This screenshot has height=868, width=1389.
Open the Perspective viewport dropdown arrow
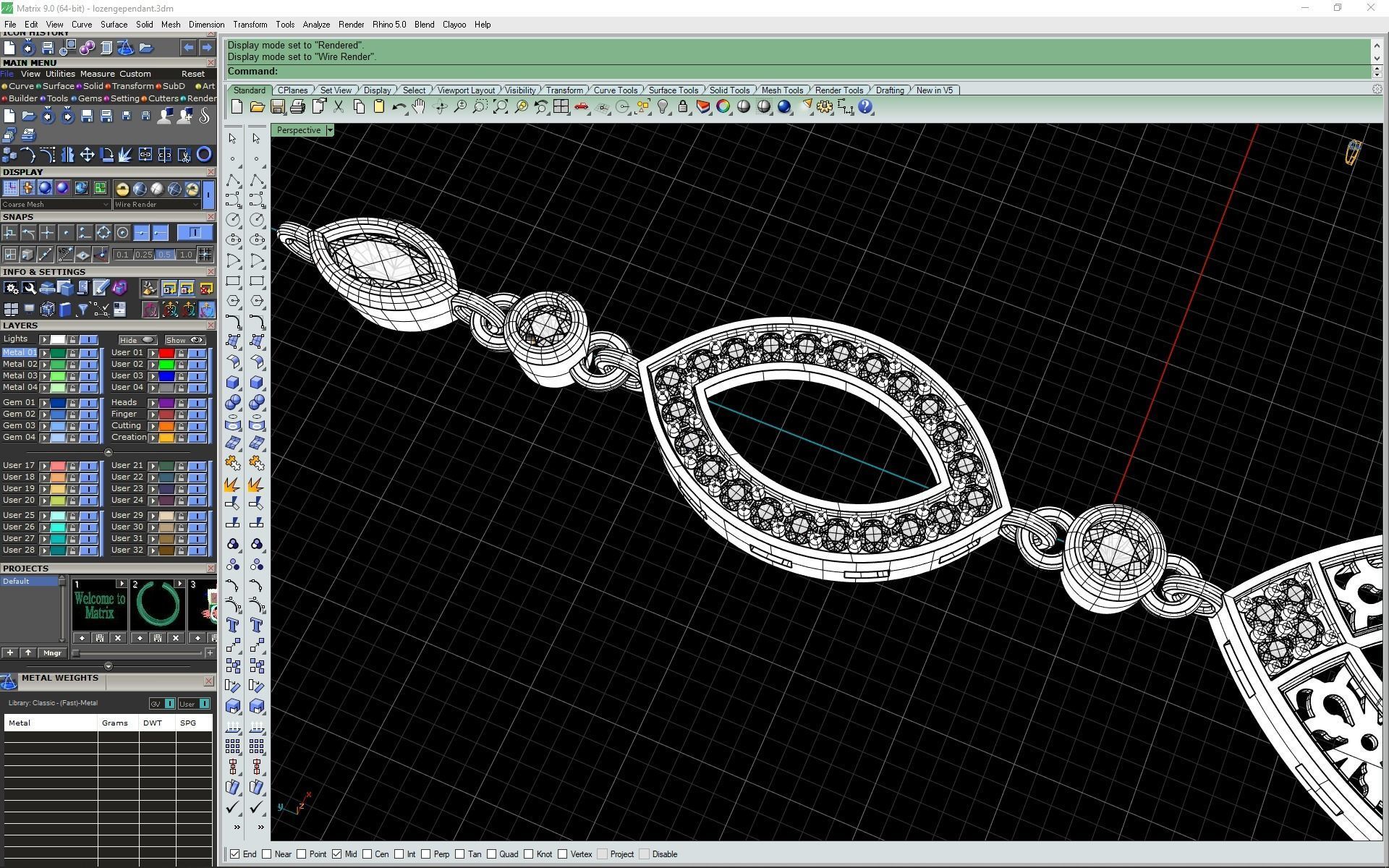330,130
